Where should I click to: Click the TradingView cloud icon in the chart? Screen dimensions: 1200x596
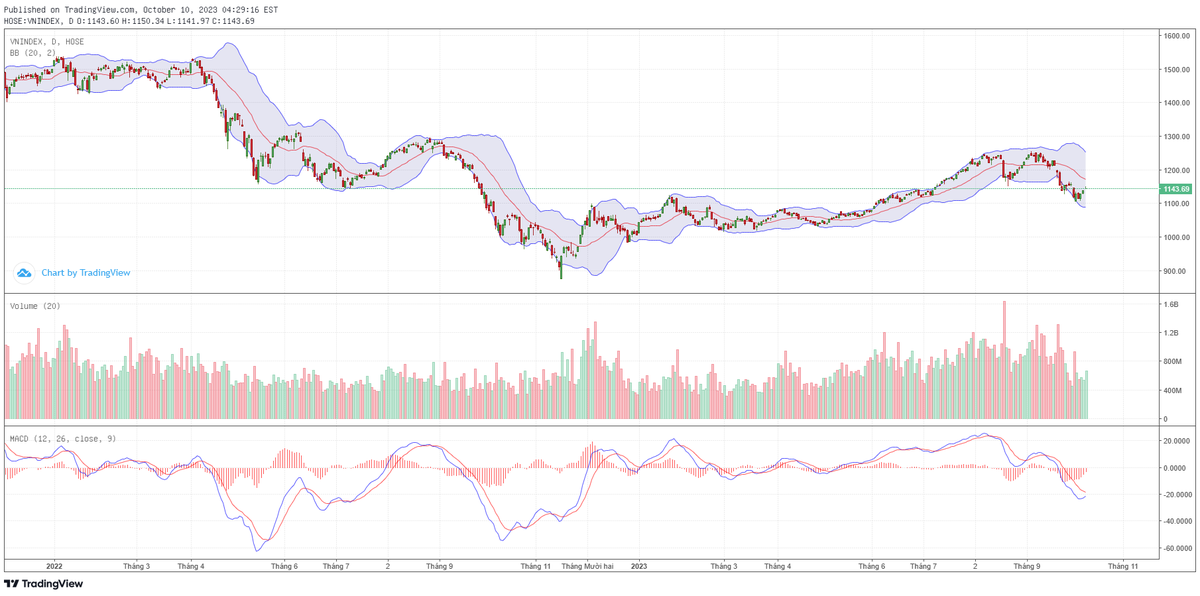click(x=24, y=272)
